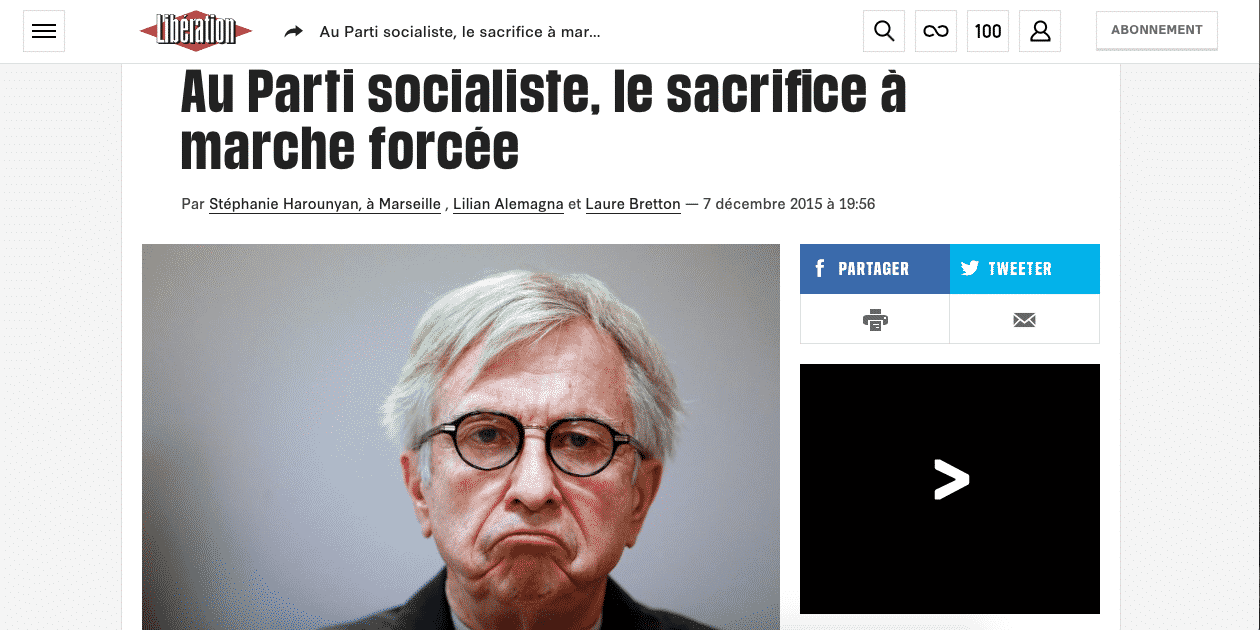Open author link Stéphanie Harounyan, à Marseille
The width and height of the screenshot is (1260, 630).
click(325, 204)
